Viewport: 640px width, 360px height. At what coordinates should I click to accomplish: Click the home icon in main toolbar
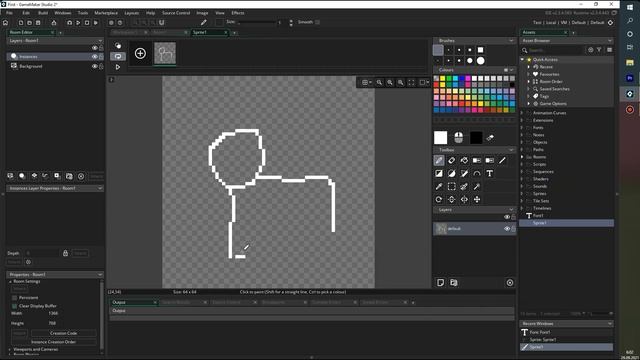(x=6, y=23)
